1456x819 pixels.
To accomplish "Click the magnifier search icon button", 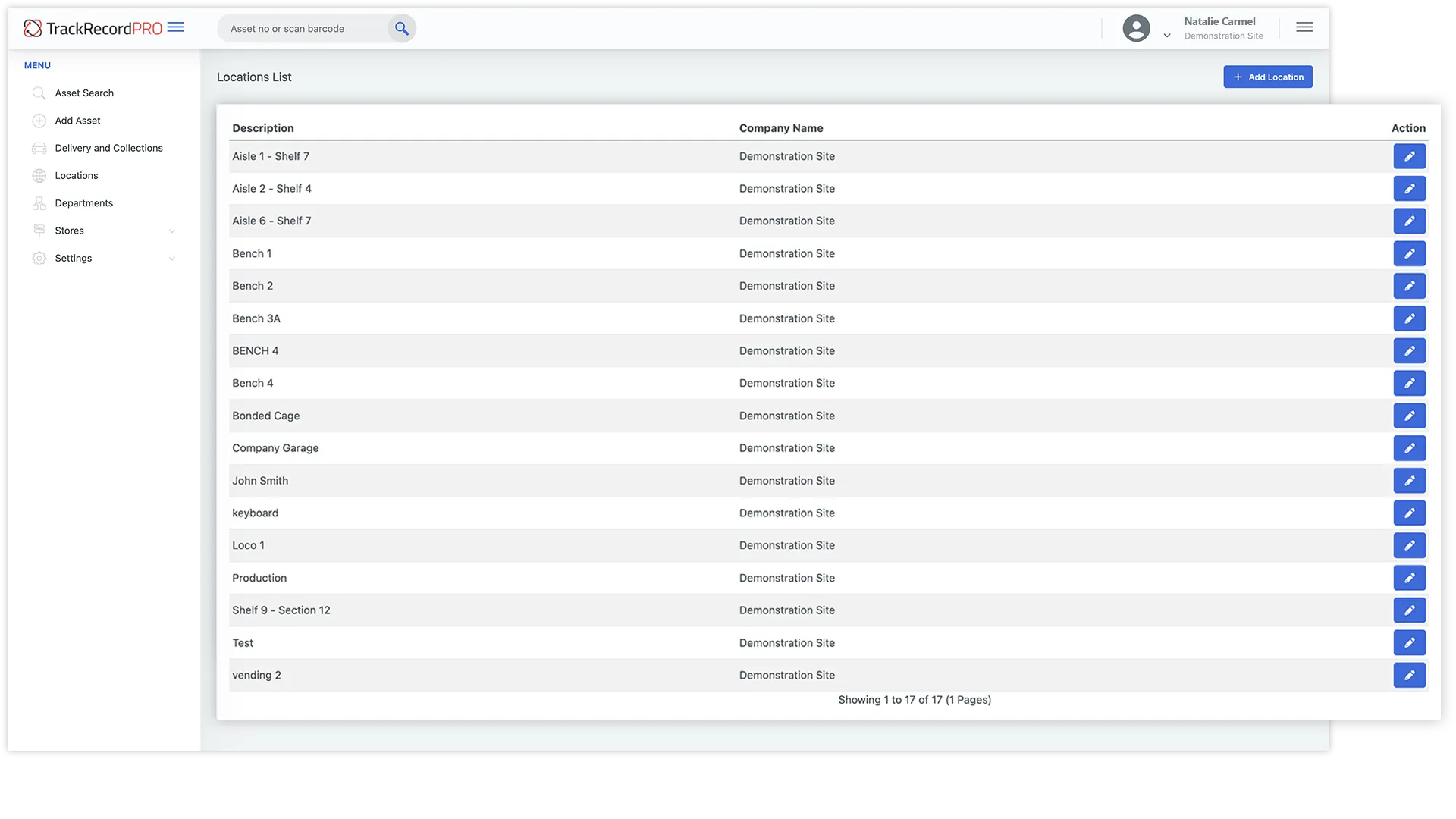I will (x=402, y=29).
